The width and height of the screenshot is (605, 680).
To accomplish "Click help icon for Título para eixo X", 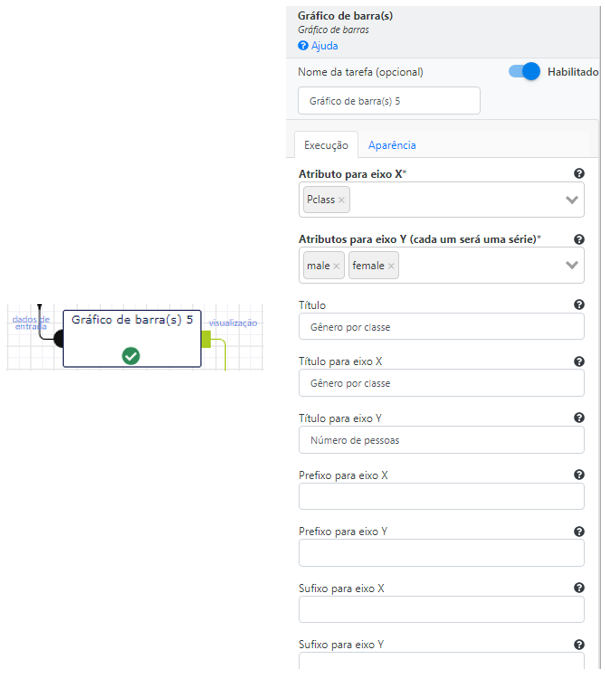I will pyautogui.click(x=579, y=361).
